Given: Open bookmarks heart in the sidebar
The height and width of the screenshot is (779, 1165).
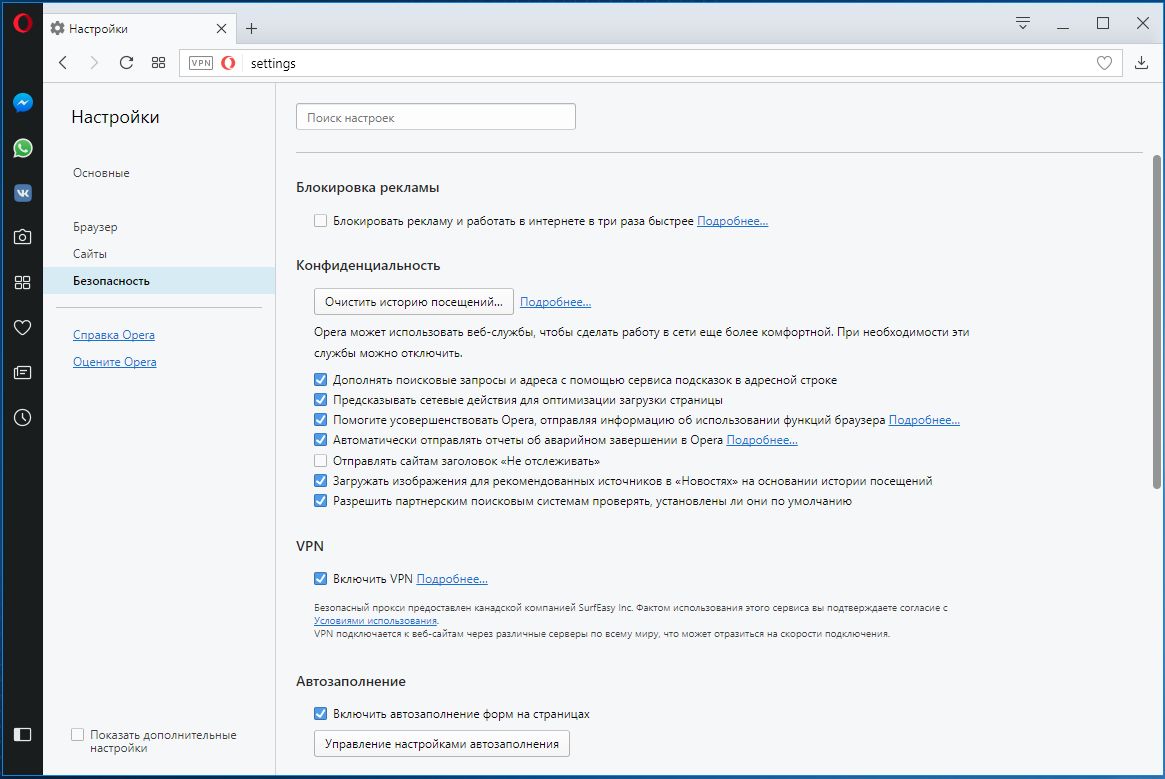Looking at the screenshot, I should pos(22,327).
